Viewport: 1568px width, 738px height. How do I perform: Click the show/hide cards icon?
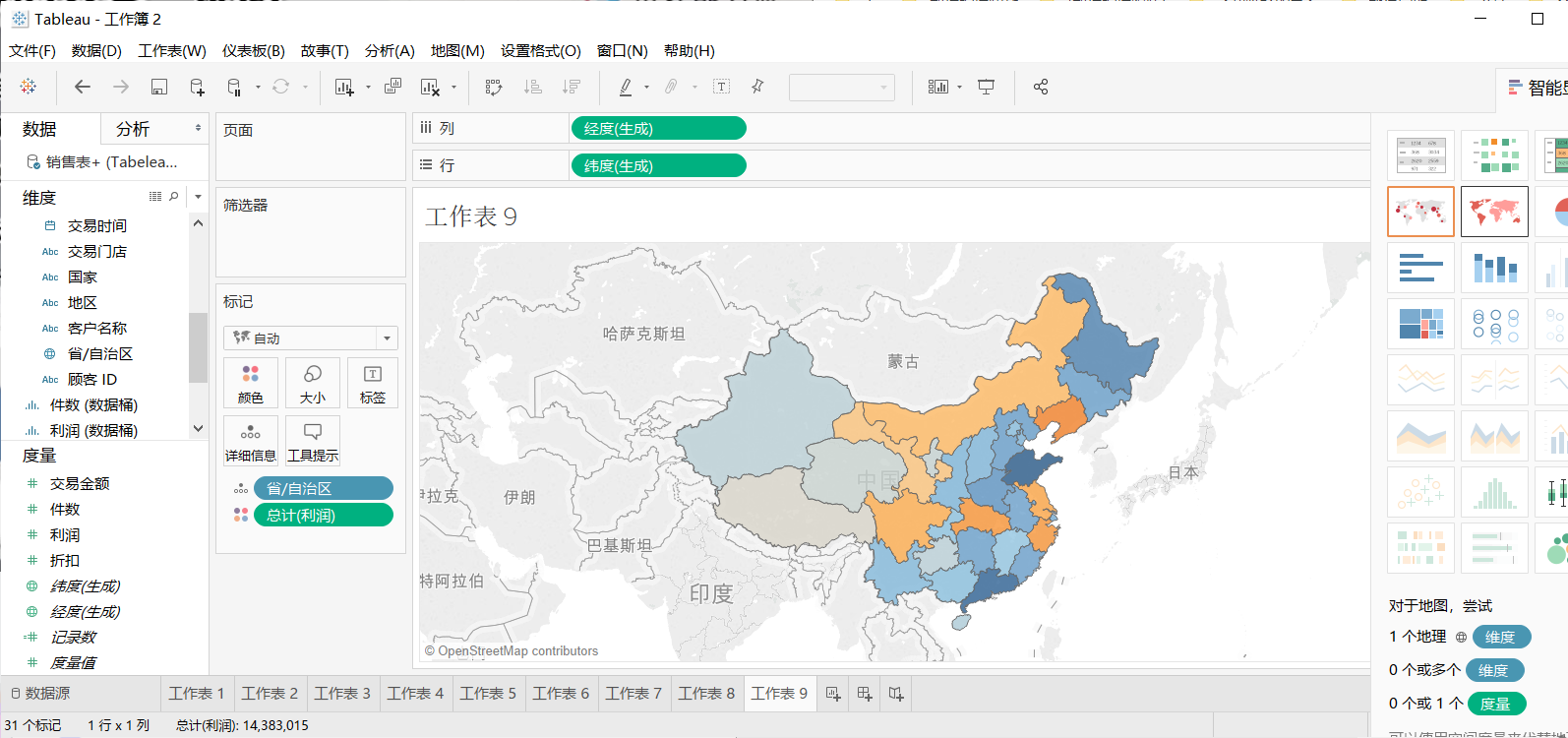pyautogui.click(x=938, y=87)
